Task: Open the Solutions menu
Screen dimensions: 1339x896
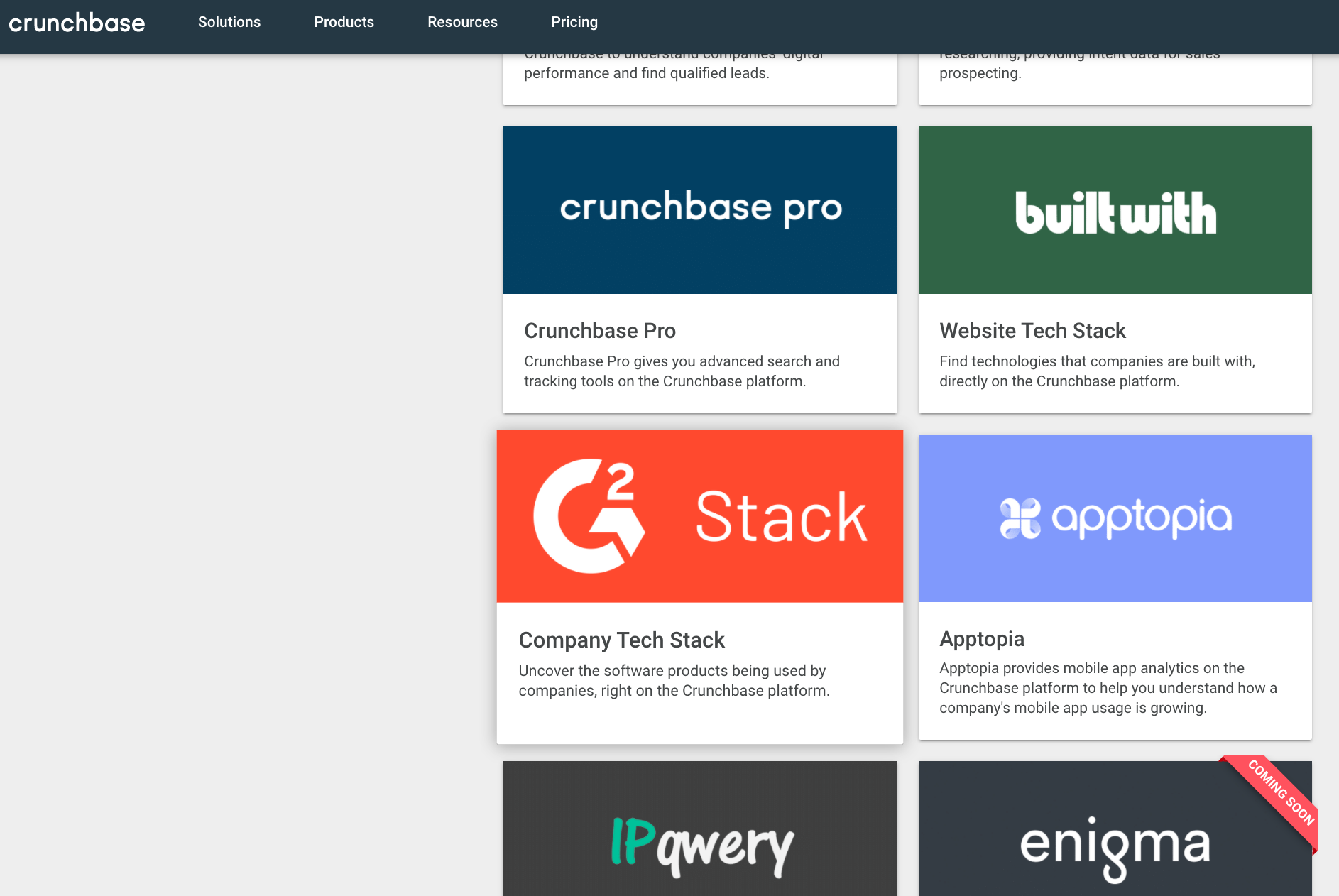Action: point(229,22)
